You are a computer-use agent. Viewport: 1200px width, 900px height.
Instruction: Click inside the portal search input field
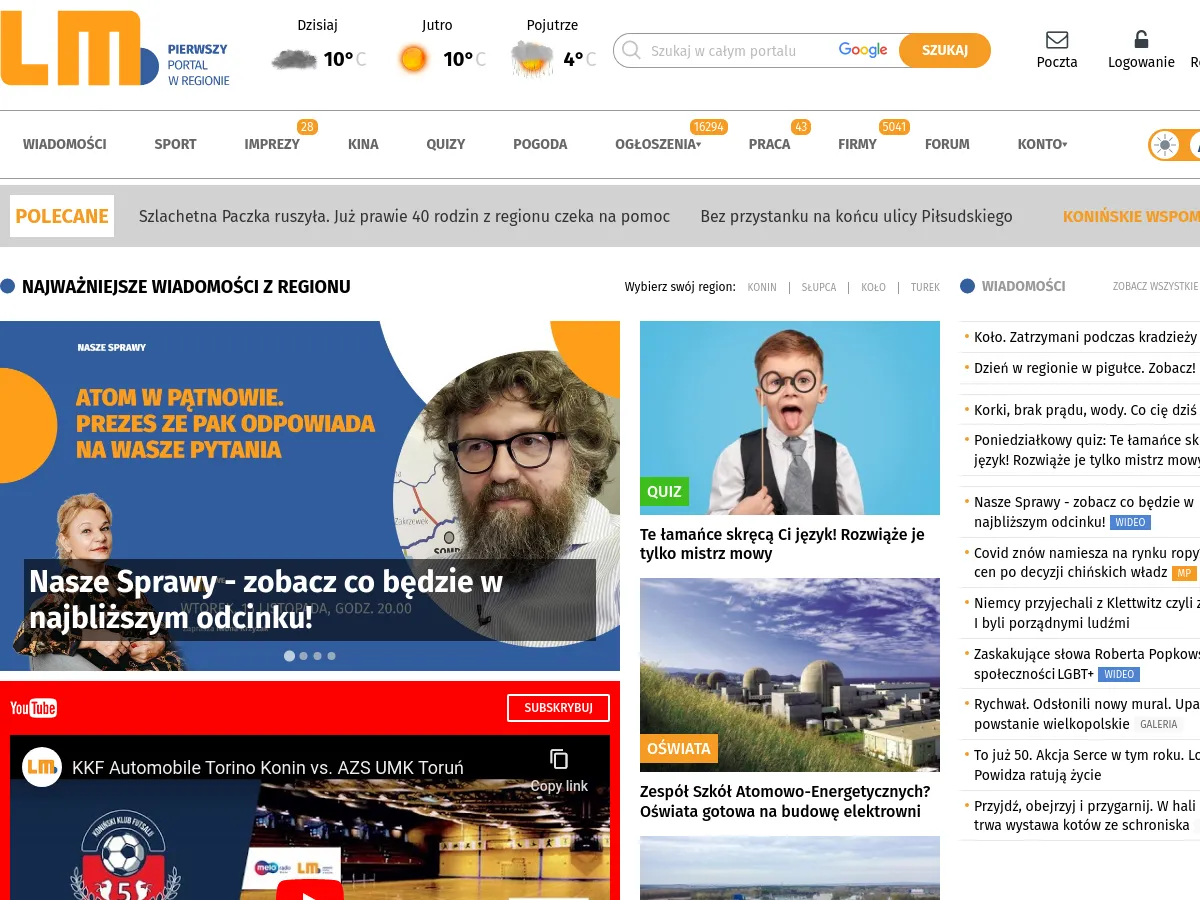point(740,50)
